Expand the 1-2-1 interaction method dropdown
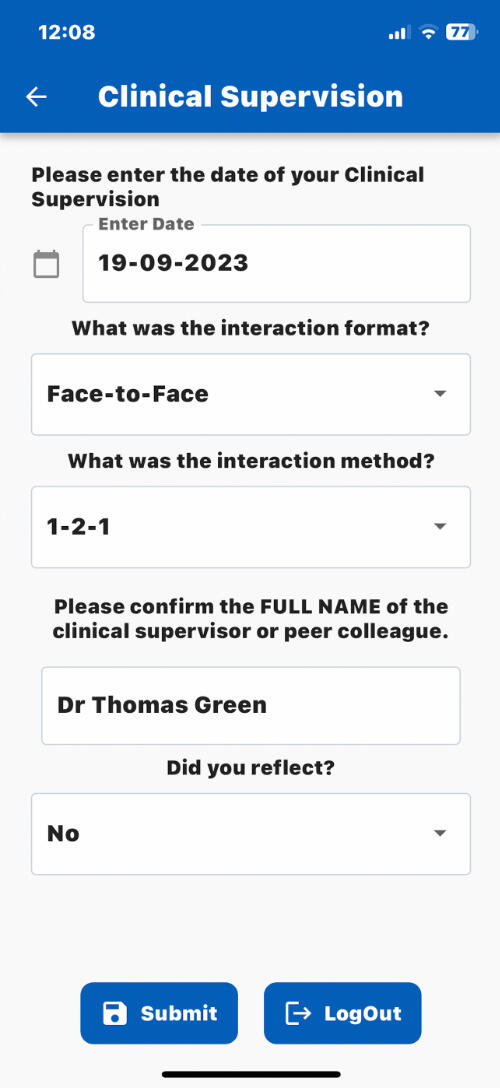Screen dimensions: 500x1088 pos(251,527)
